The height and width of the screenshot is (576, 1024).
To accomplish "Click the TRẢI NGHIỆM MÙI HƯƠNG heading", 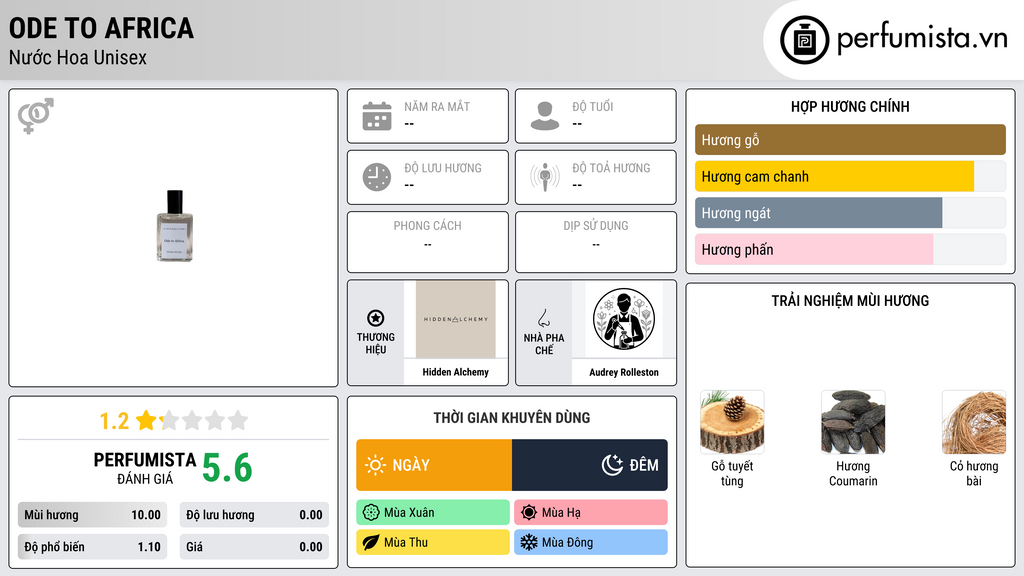I will click(x=850, y=300).
